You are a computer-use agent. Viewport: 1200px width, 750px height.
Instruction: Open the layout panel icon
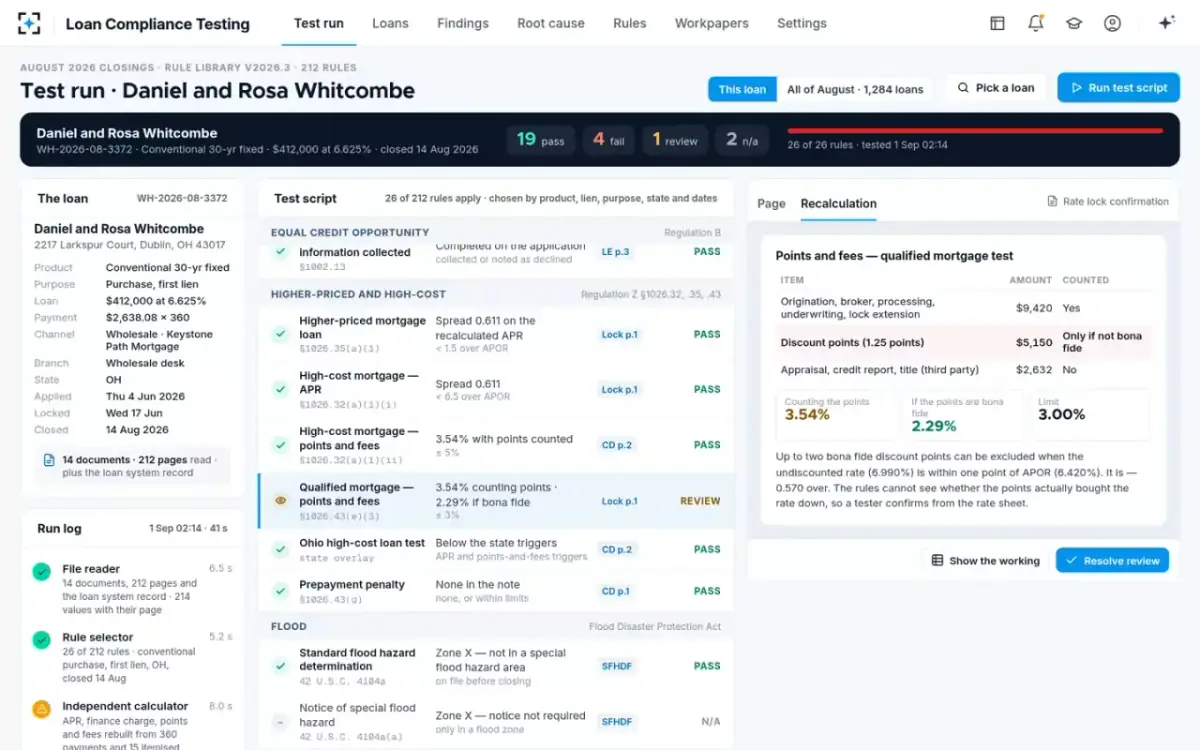997,23
